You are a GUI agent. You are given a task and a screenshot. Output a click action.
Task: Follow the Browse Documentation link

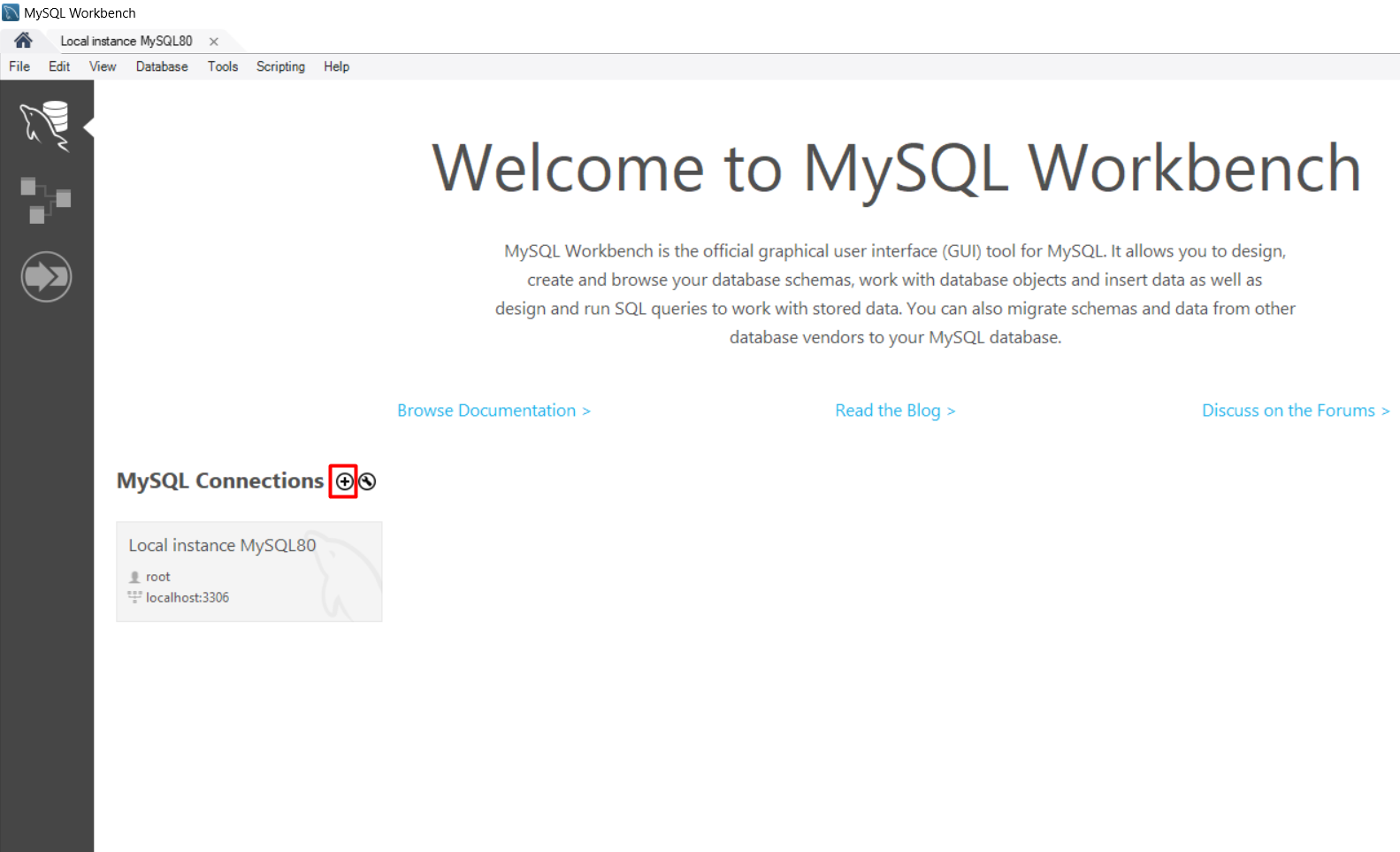coord(493,411)
